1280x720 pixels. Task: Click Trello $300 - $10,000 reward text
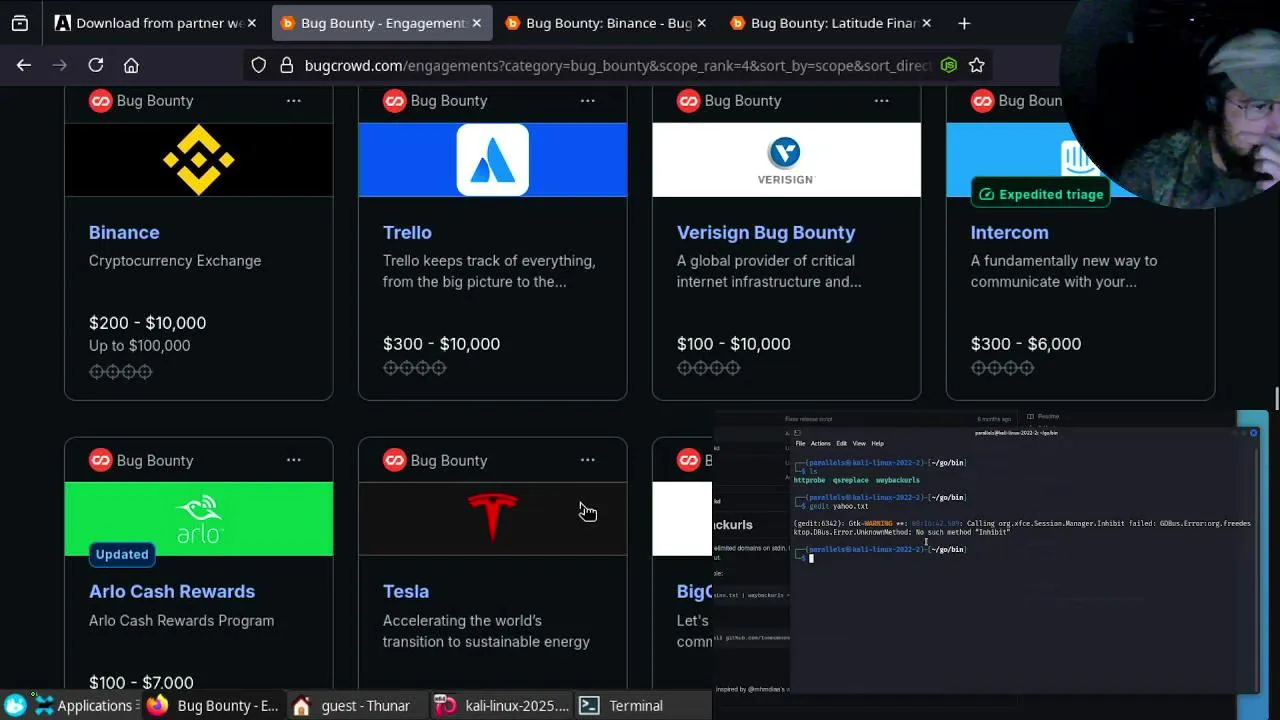(441, 344)
